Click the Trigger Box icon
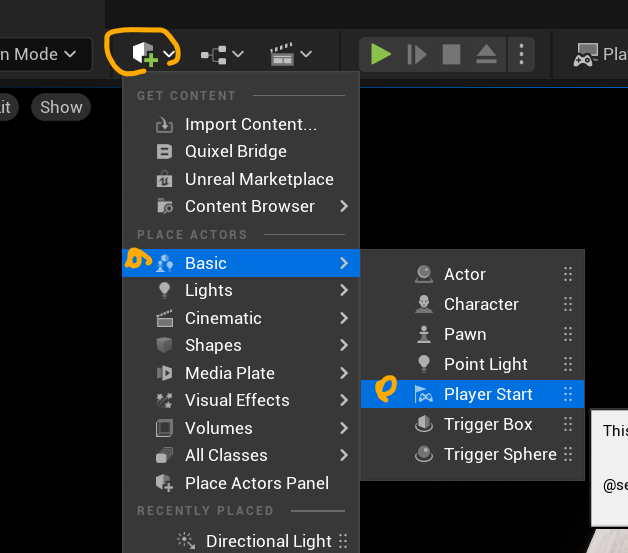628x553 pixels. coord(424,424)
